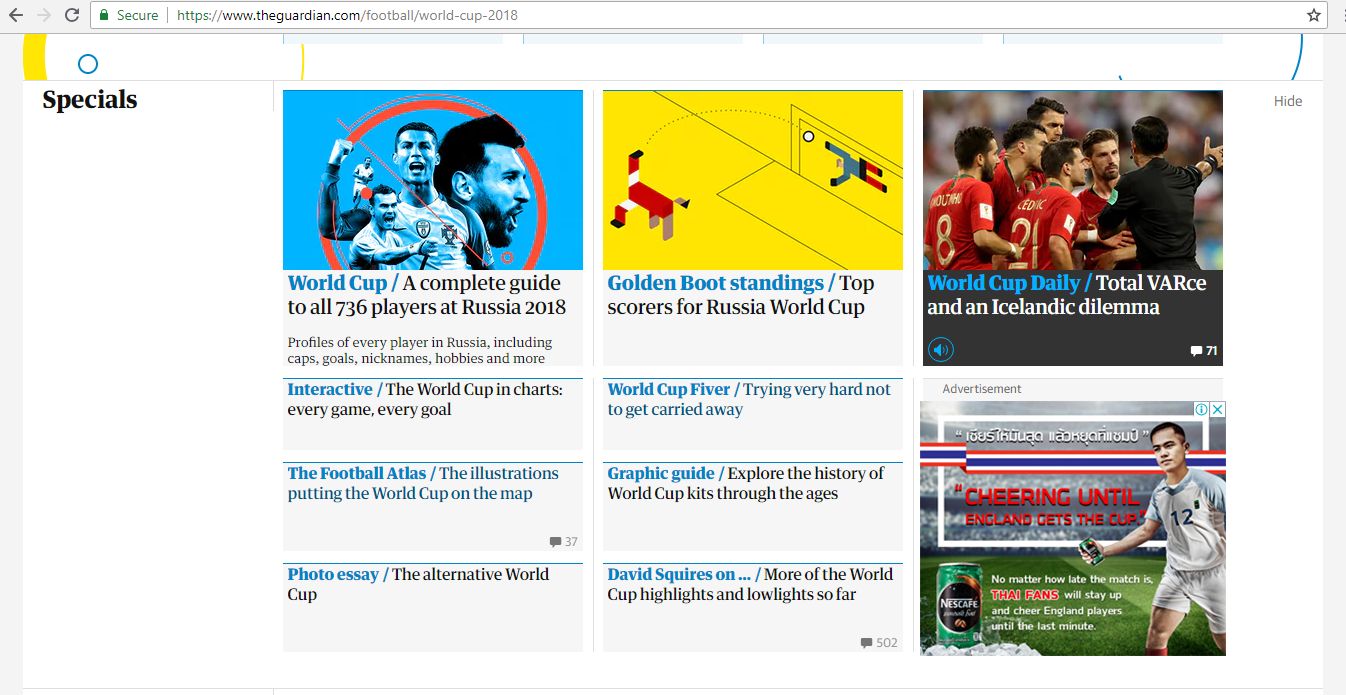Open the guide to all 736 players headline

coord(426,295)
